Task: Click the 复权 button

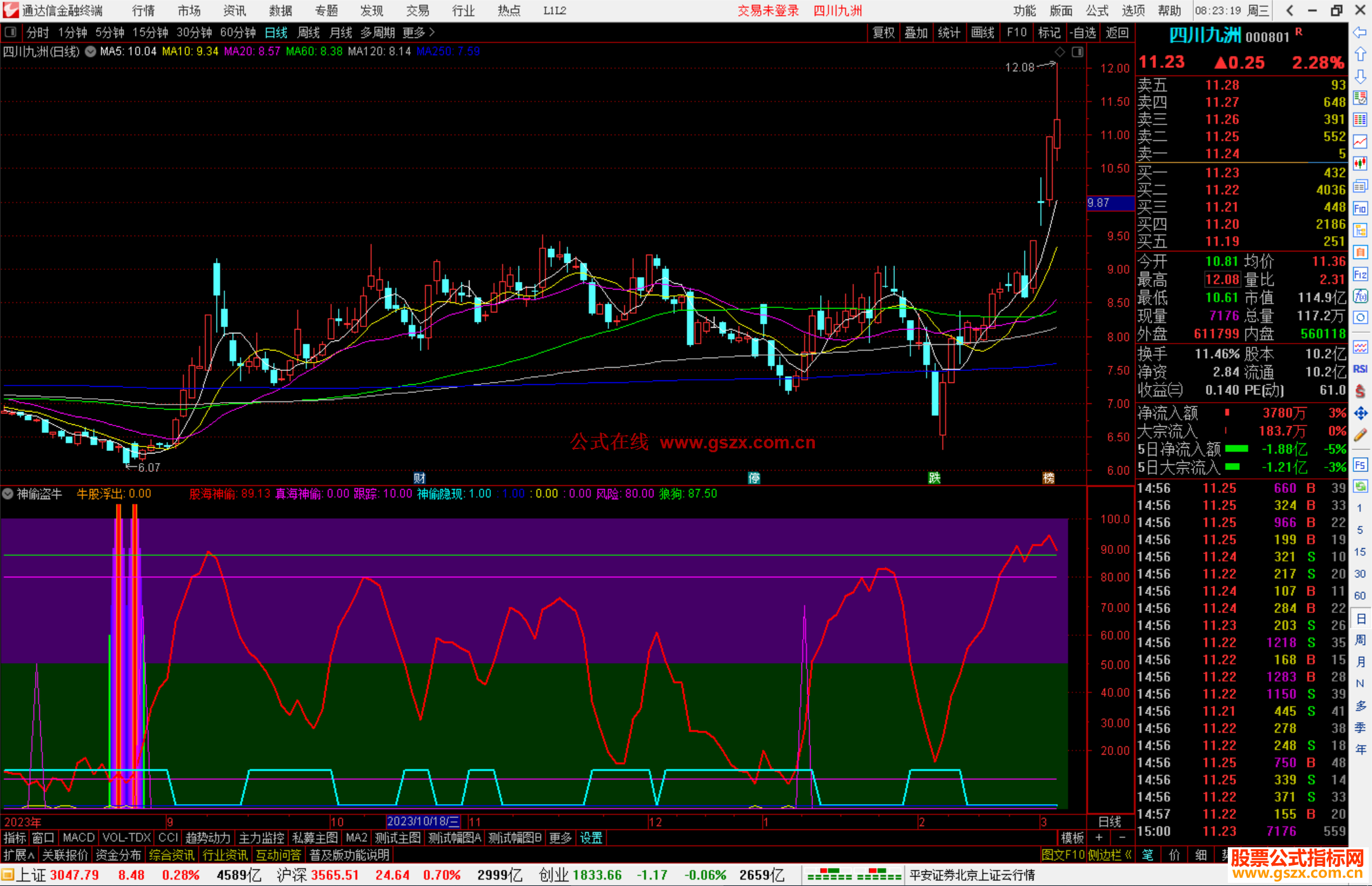Action: 884,32
